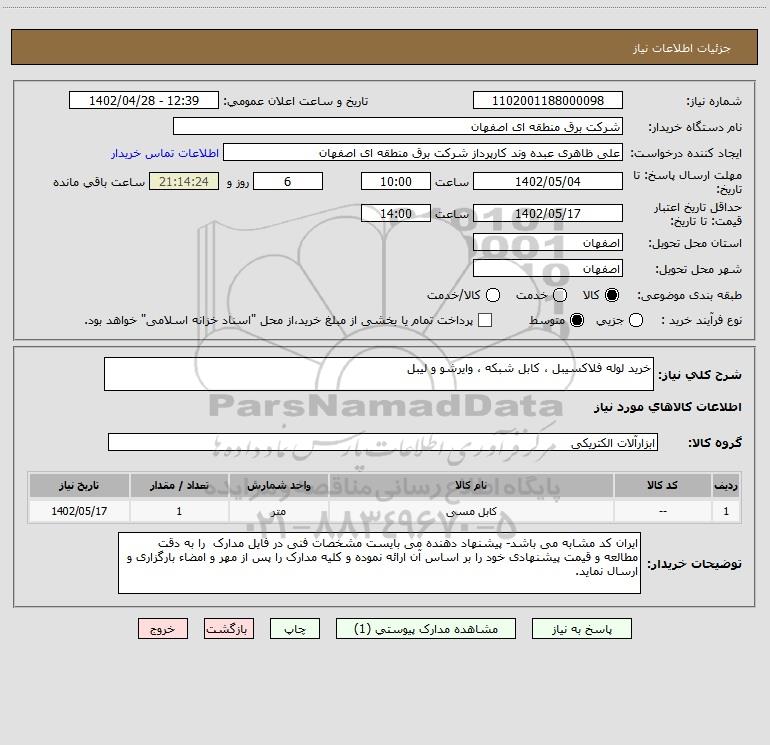Select the کالا/خدمت radio button

click(x=493, y=295)
